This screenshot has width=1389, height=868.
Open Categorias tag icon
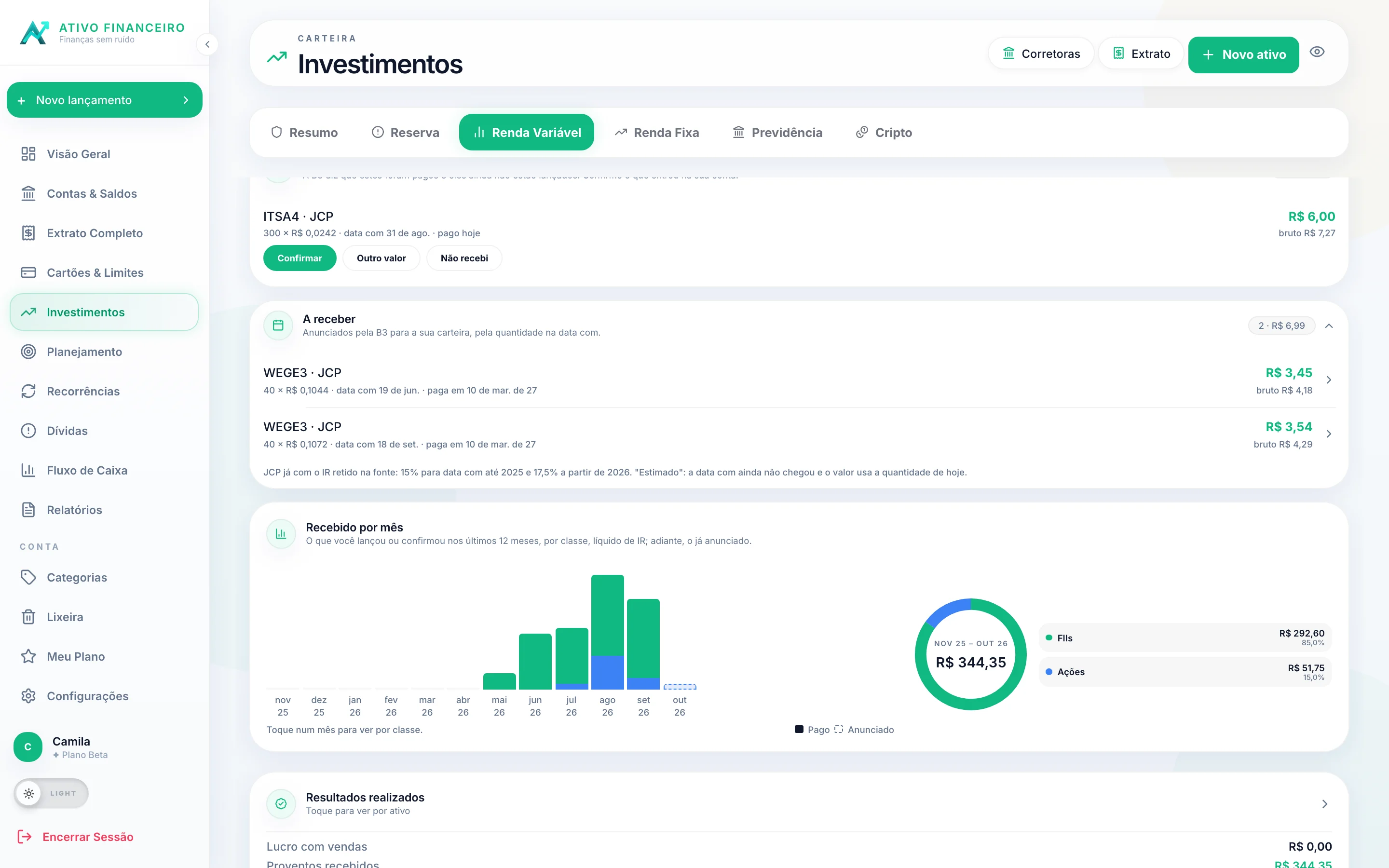pyautogui.click(x=28, y=578)
